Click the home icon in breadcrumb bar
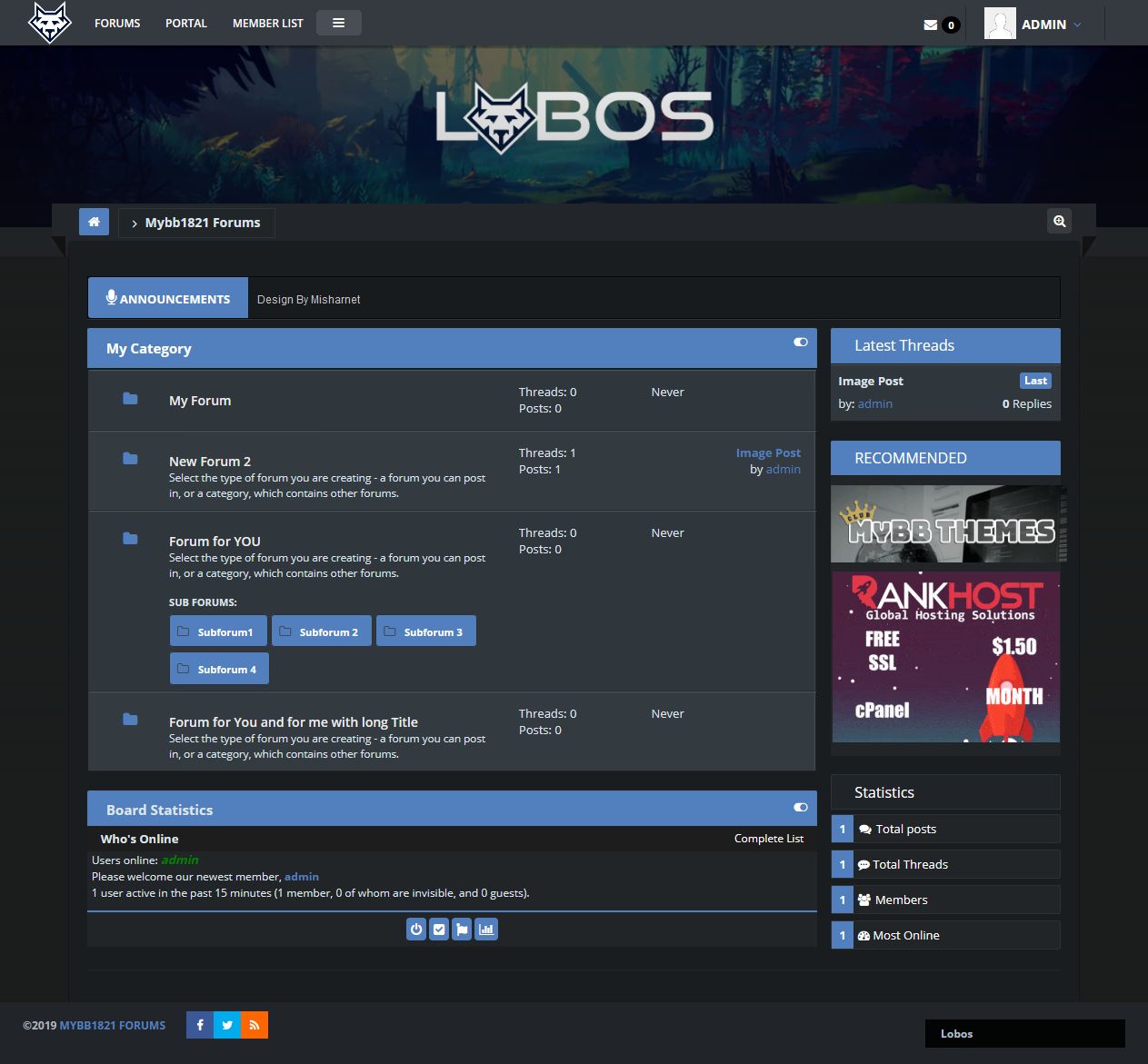The height and width of the screenshot is (1064, 1148). point(94,222)
